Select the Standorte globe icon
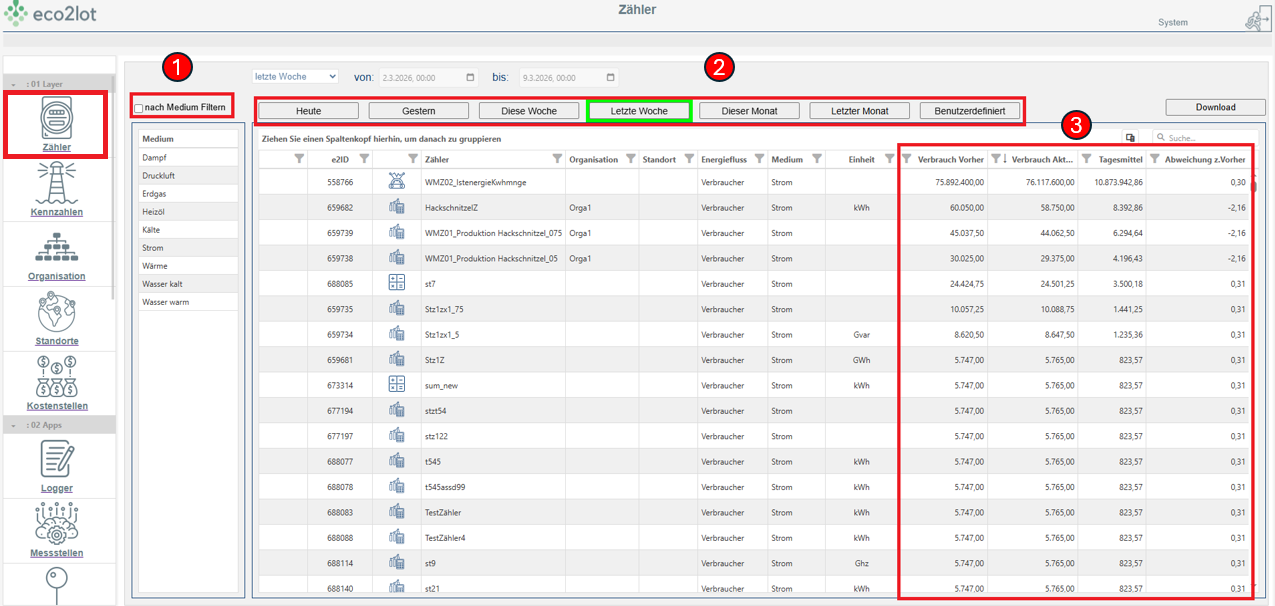 [x=57, y=311]
